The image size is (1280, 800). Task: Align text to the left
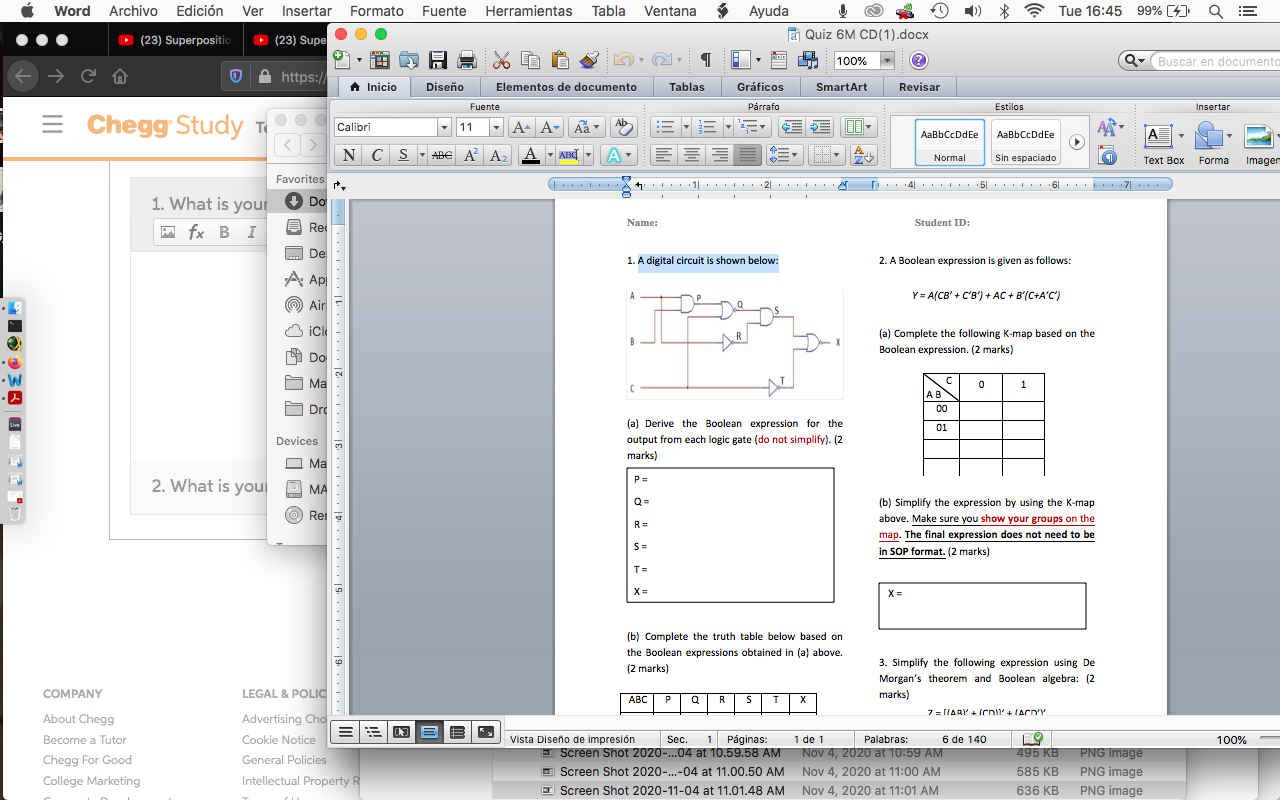[663, 155]
